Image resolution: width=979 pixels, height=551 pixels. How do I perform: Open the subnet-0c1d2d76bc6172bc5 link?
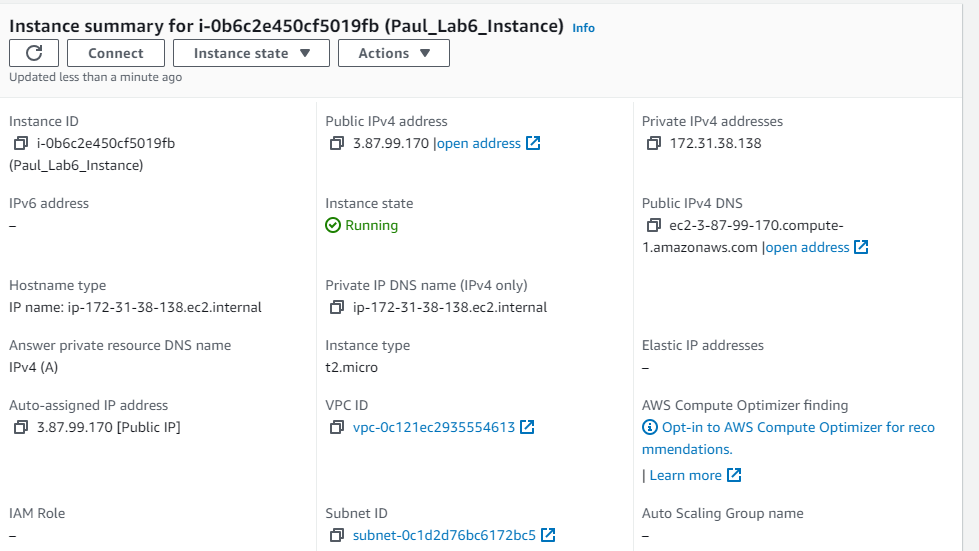tap(444, 535)
